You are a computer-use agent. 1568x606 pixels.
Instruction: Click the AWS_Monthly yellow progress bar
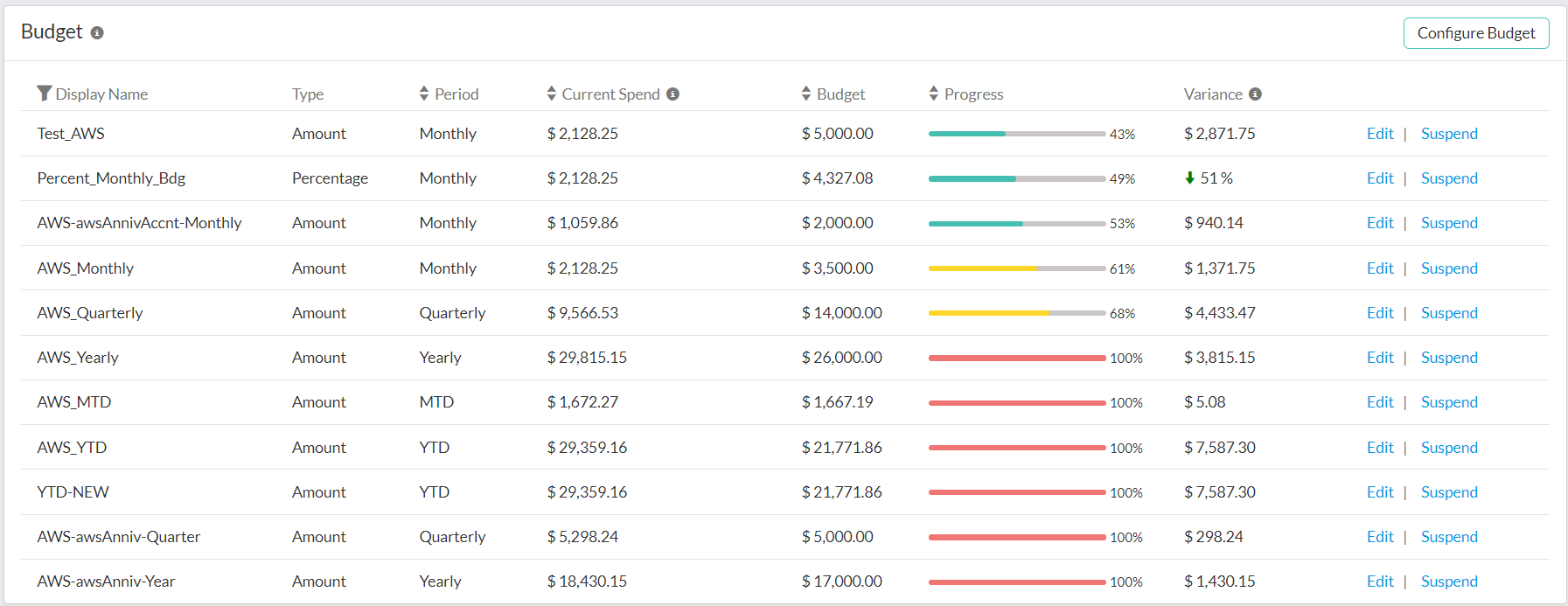point(982,268)
